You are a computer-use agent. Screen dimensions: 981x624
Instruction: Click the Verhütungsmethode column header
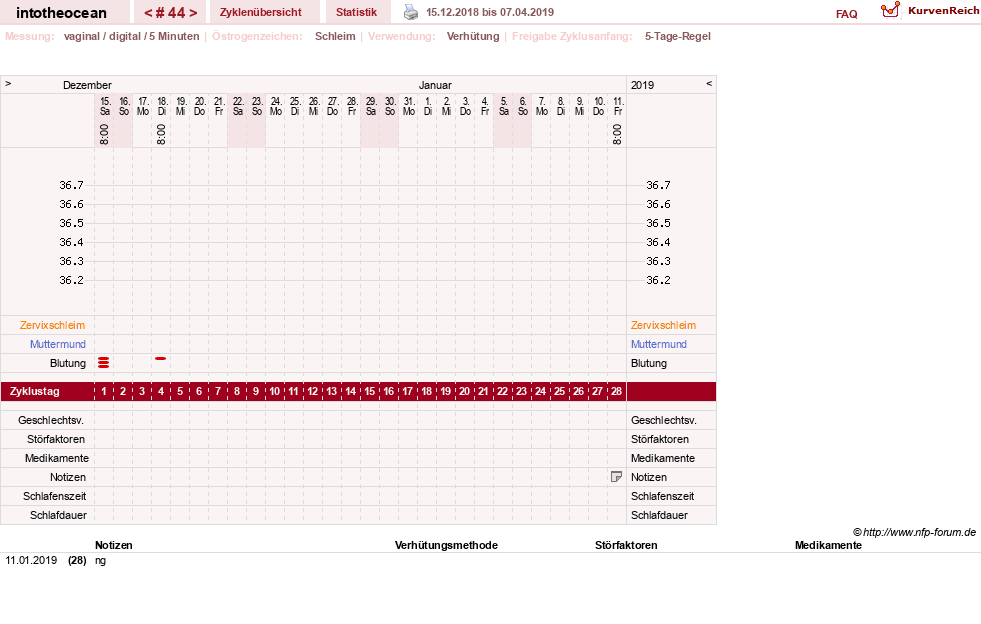446,545
